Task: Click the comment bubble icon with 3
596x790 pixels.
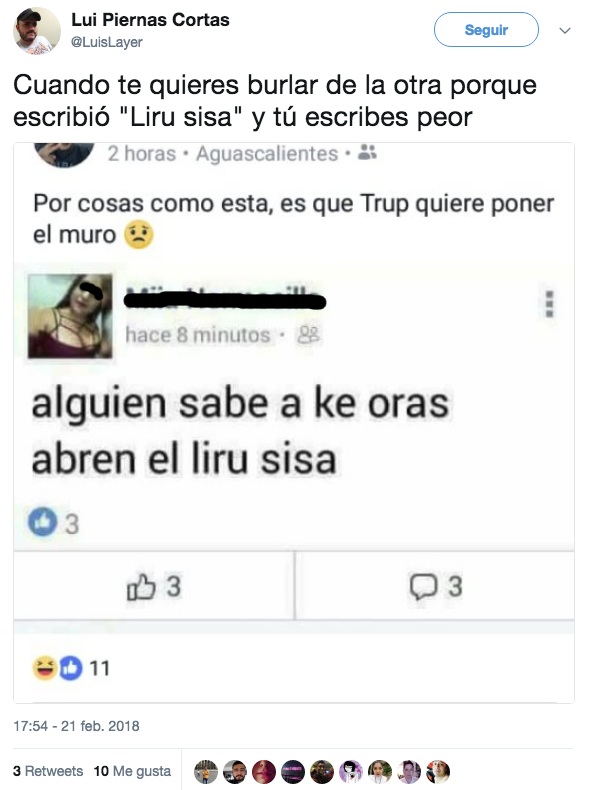Action: [436, 586]
